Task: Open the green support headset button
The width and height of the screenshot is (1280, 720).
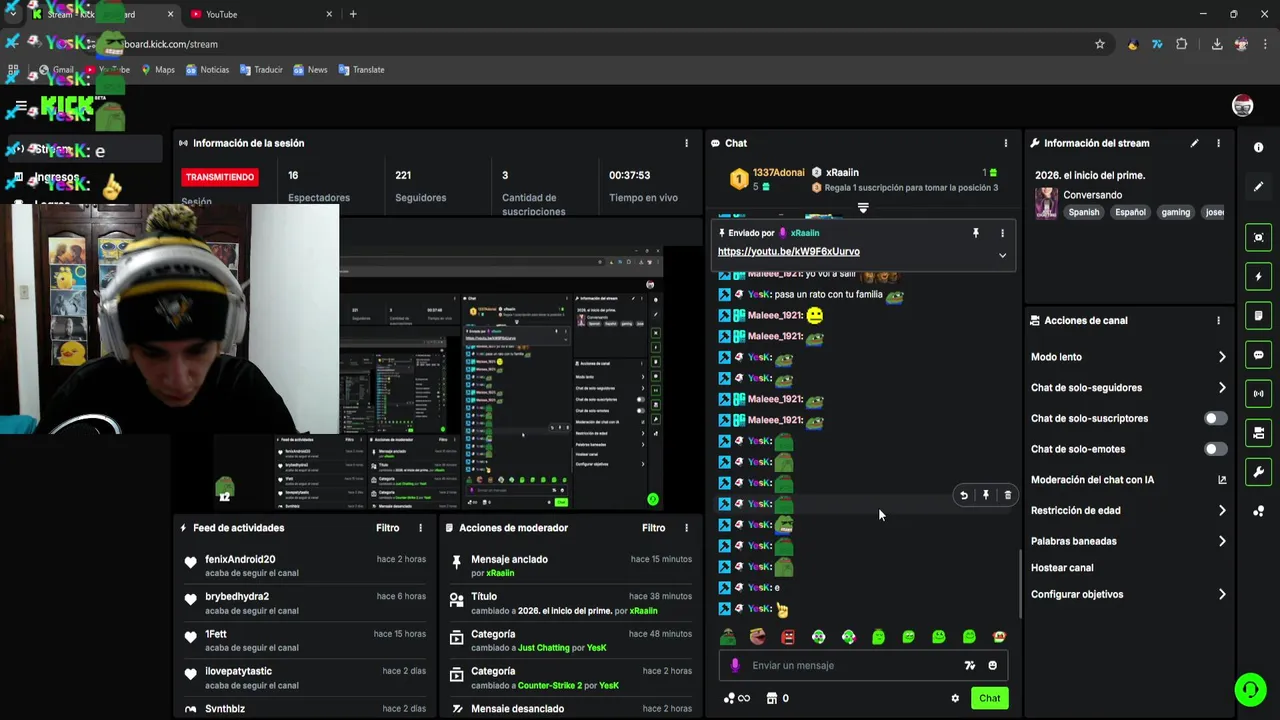Action: click(1249, 689)
